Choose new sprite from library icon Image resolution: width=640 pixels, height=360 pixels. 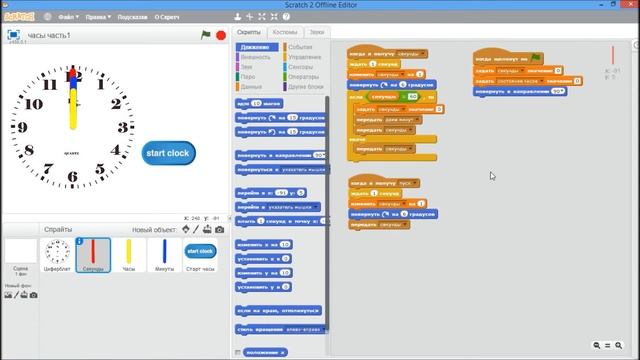[x=186, y=229]
